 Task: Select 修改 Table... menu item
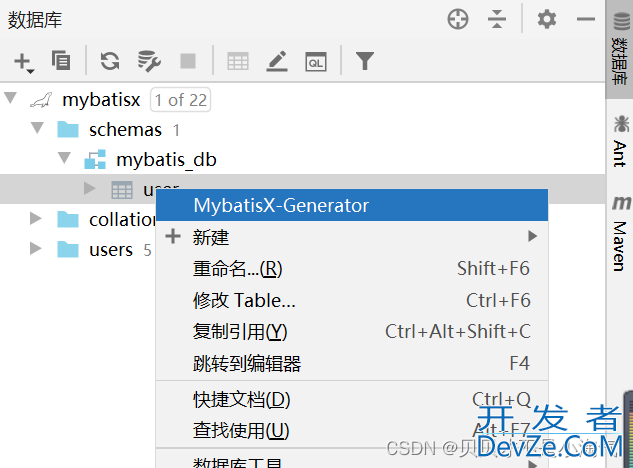point(352,300)
